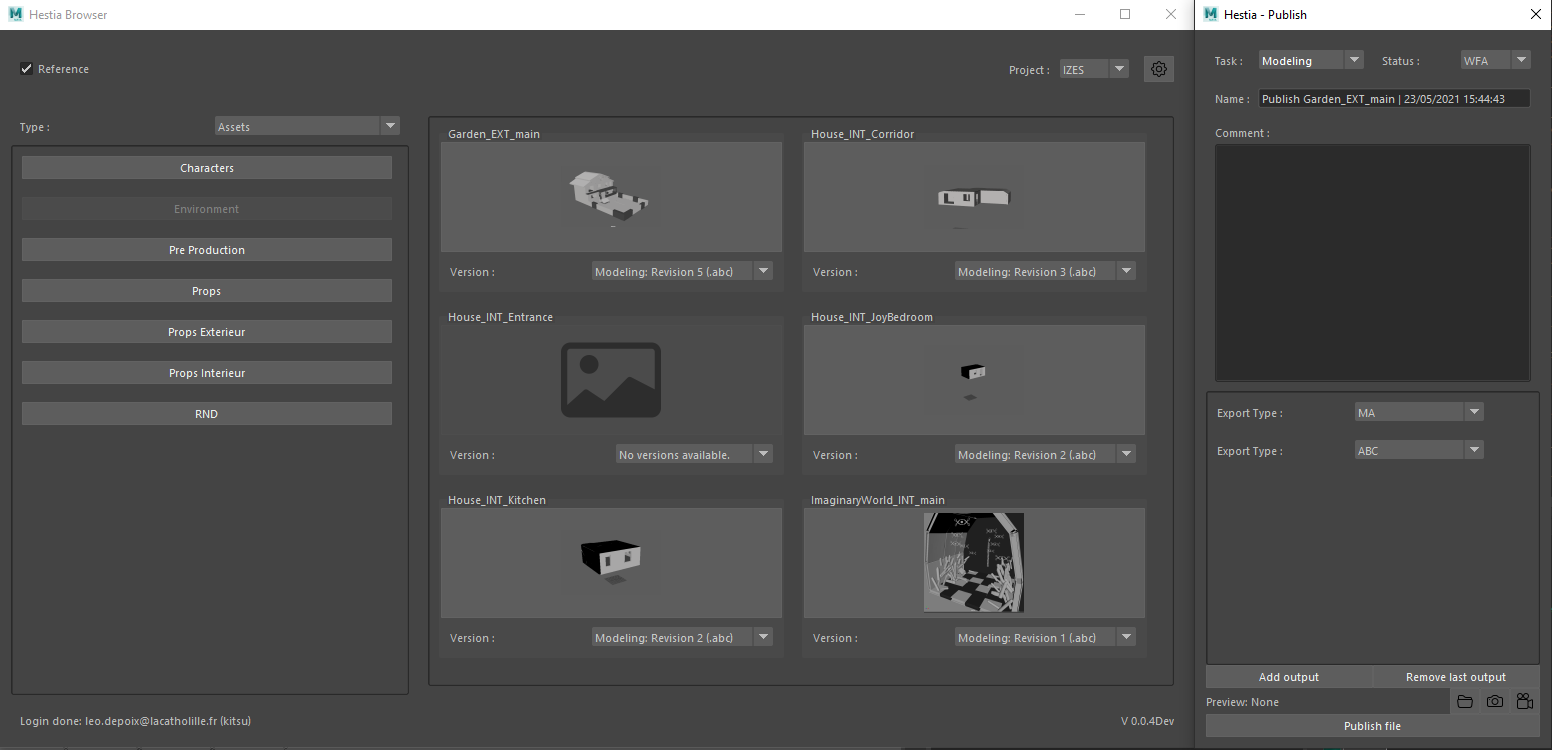1552x750 pixels.
Task: Open the Garden_EXT_main version dropdown
Action: point(681,272)
